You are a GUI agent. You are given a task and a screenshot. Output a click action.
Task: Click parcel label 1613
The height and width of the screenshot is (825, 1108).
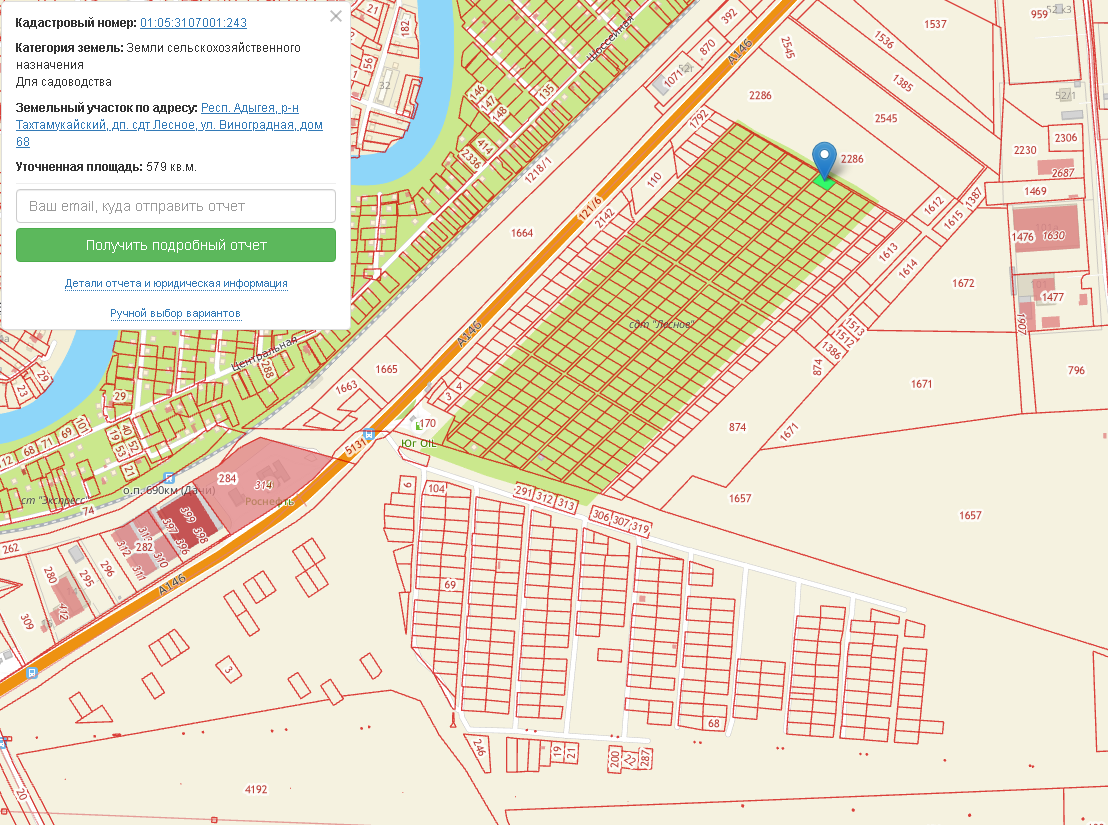[888, 251]
